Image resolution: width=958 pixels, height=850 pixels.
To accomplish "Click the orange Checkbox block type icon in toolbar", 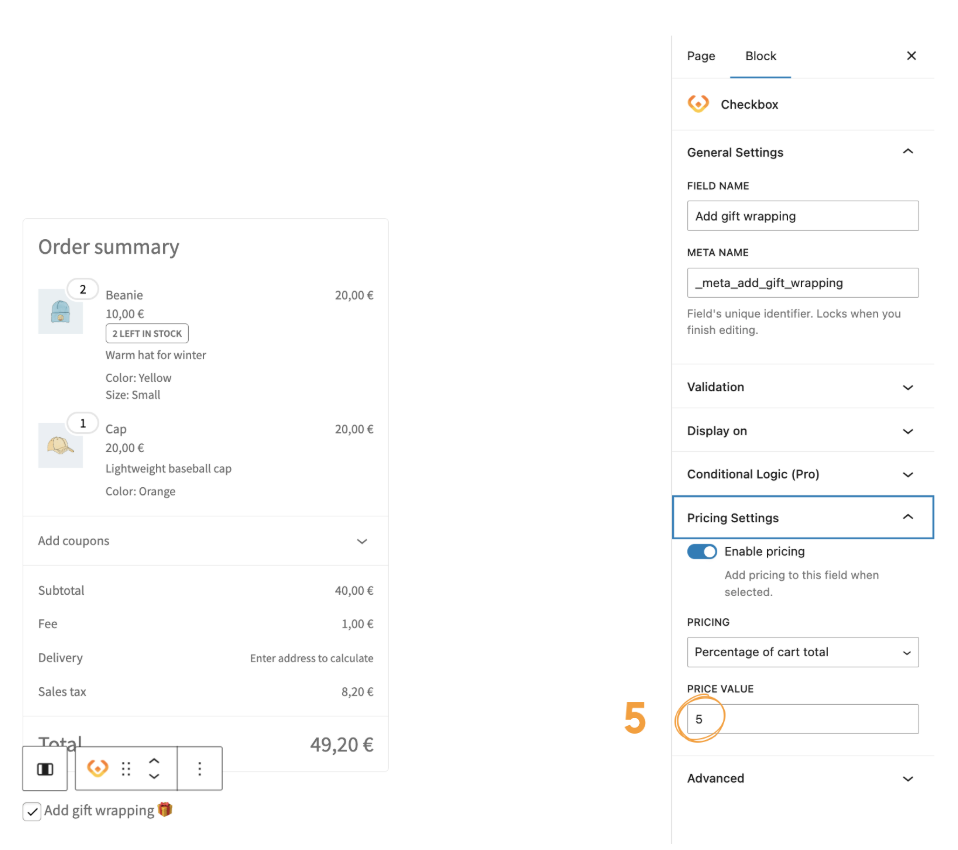I will [98, 768].
